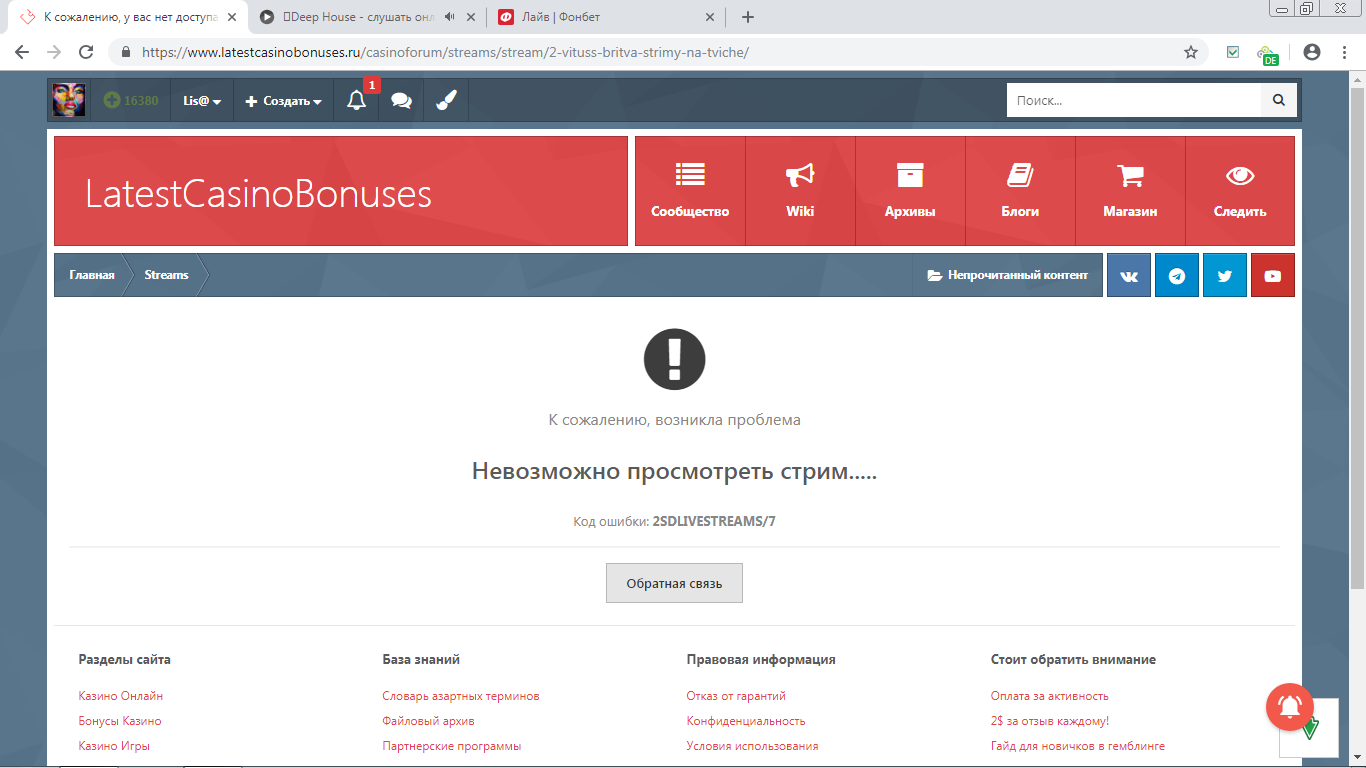The height and width of the screenshot is (768, 1366).
Task: Switch to the Лайв | Фонбет tab
Action: pyautogui.click(x=600, y=17)
